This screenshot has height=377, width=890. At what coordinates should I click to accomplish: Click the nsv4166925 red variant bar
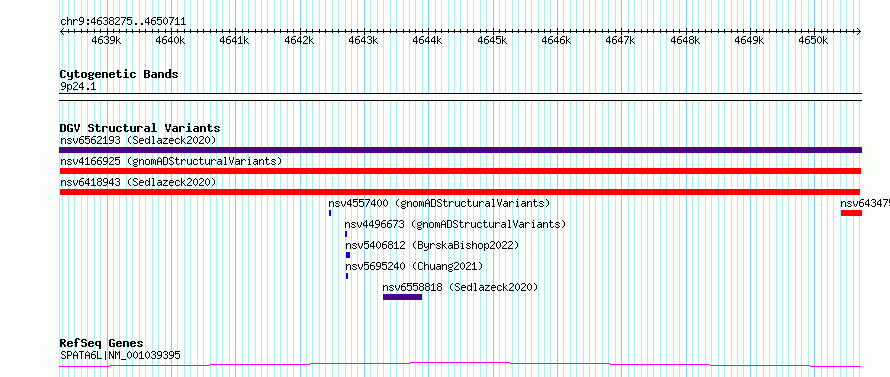[460, 171]
